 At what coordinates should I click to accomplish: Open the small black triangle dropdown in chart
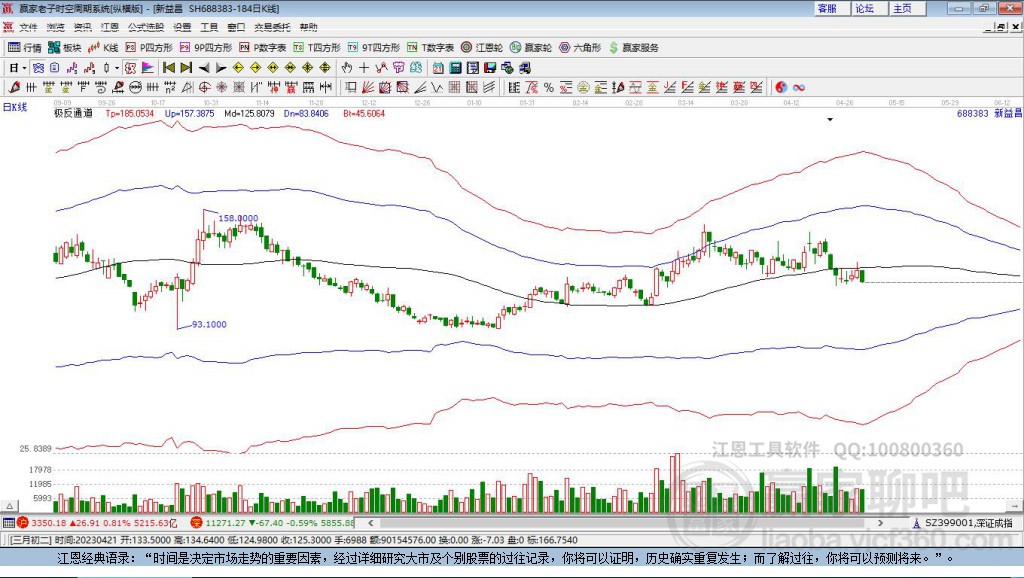click(x=829, y=119)
